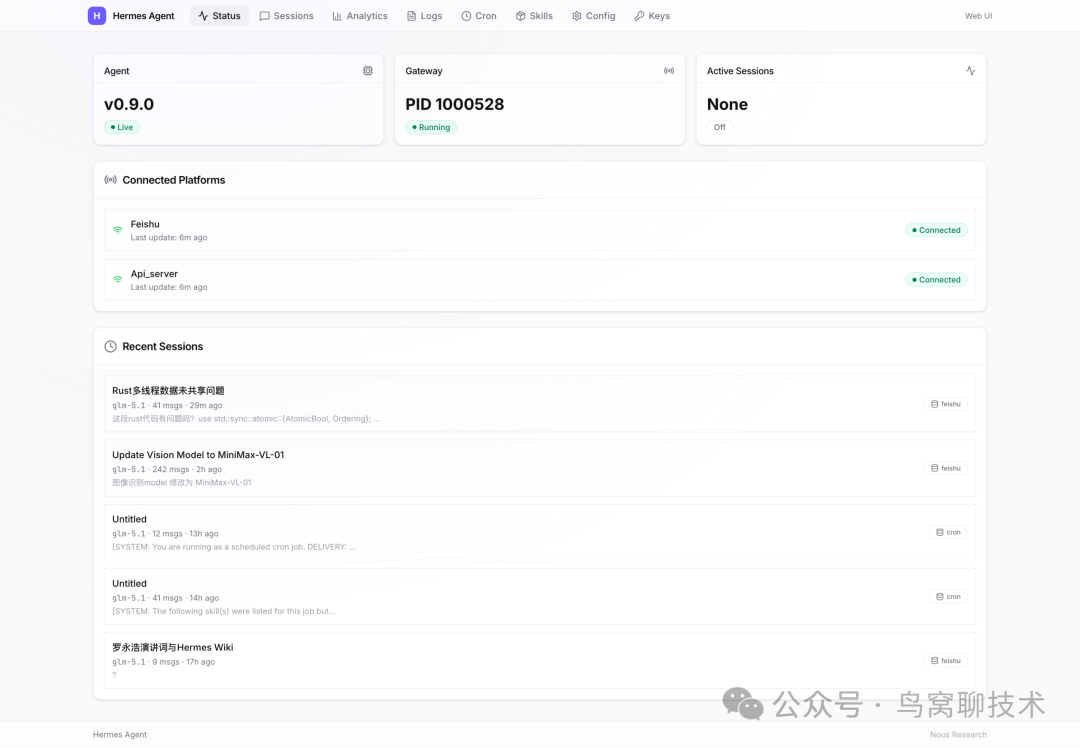
Task: Switch to the Sessions tab
Action: coord(286,15)
